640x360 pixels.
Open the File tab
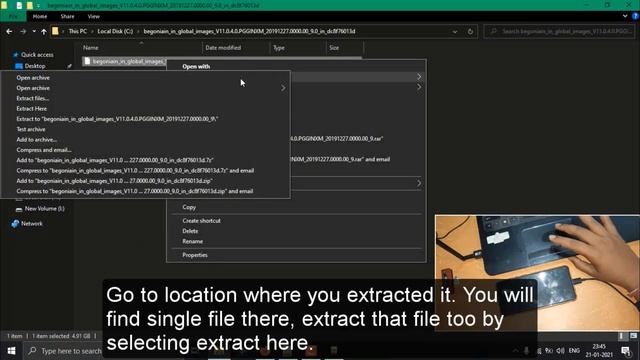pyautogui.click(x=13, y=16)
